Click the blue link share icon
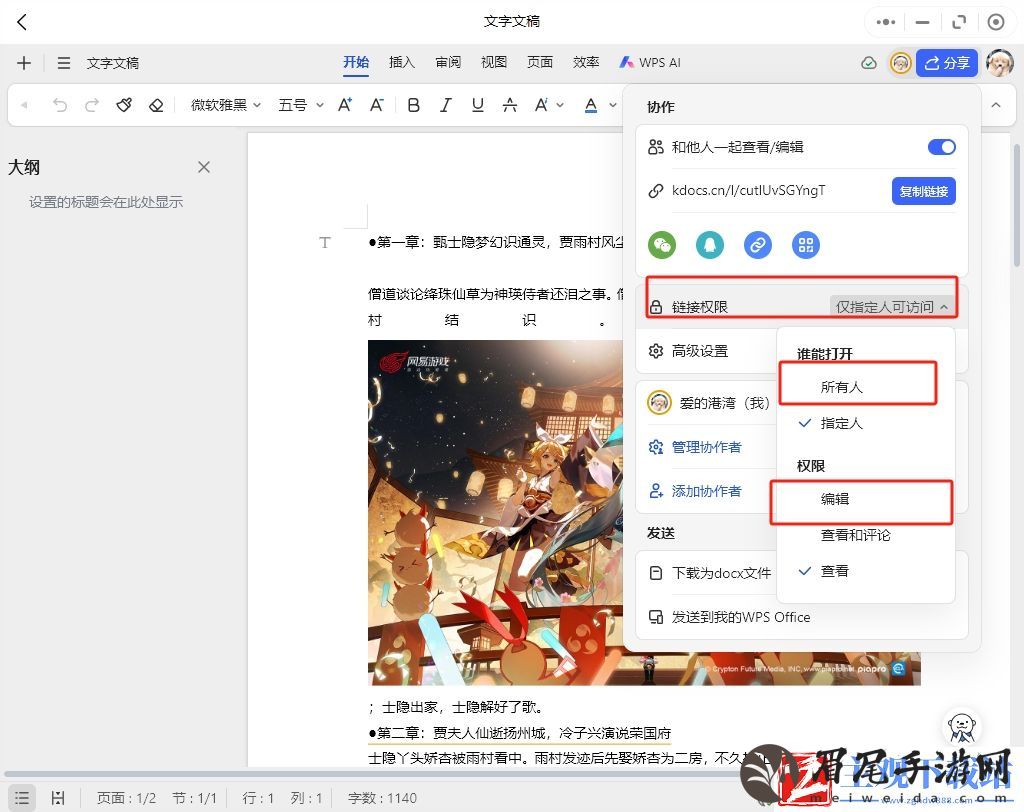Screen dimensions: 1024x812 pos(758,245)
